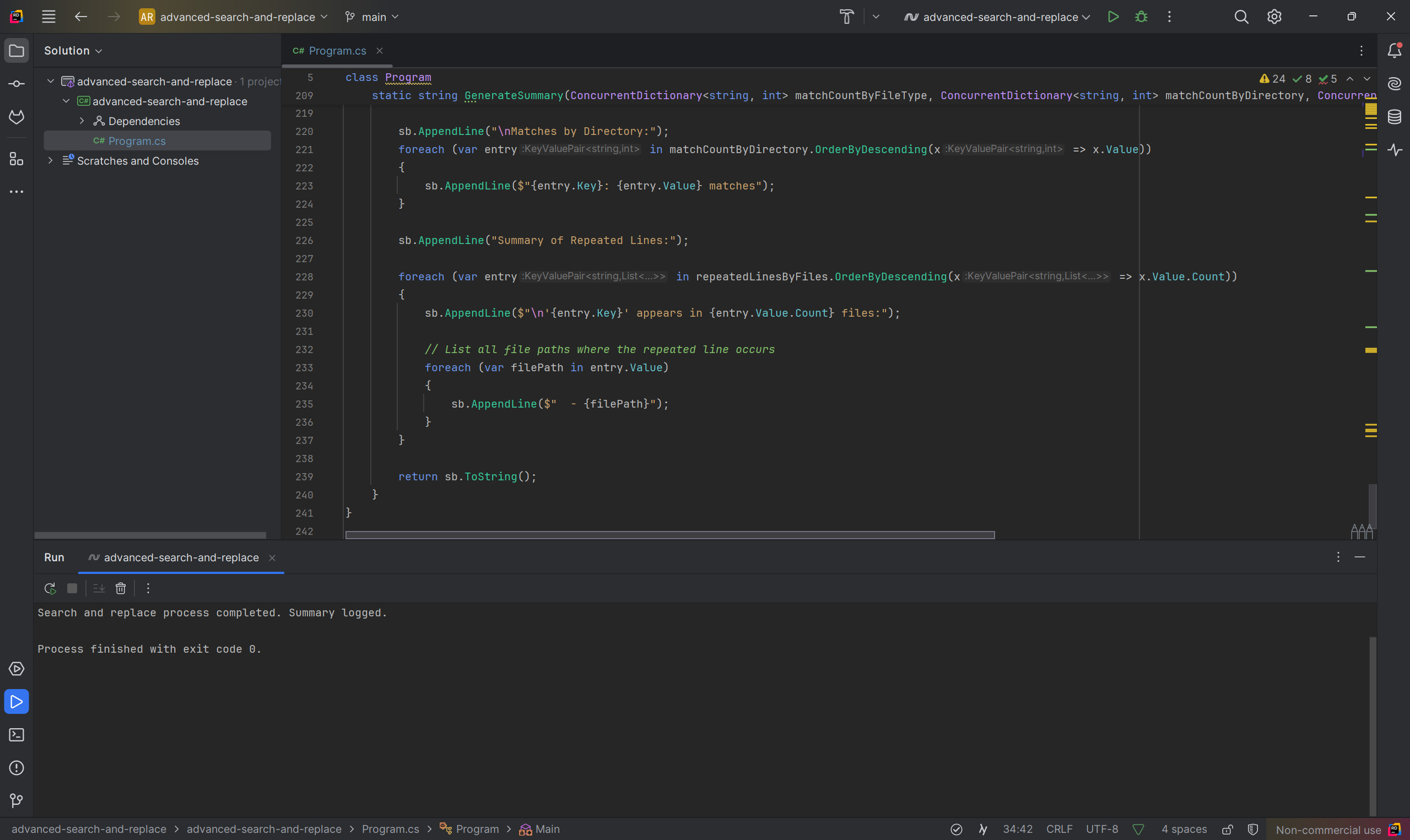Click Program breadcrumb in status bar
1410x840 pixels.
(477, 829)
